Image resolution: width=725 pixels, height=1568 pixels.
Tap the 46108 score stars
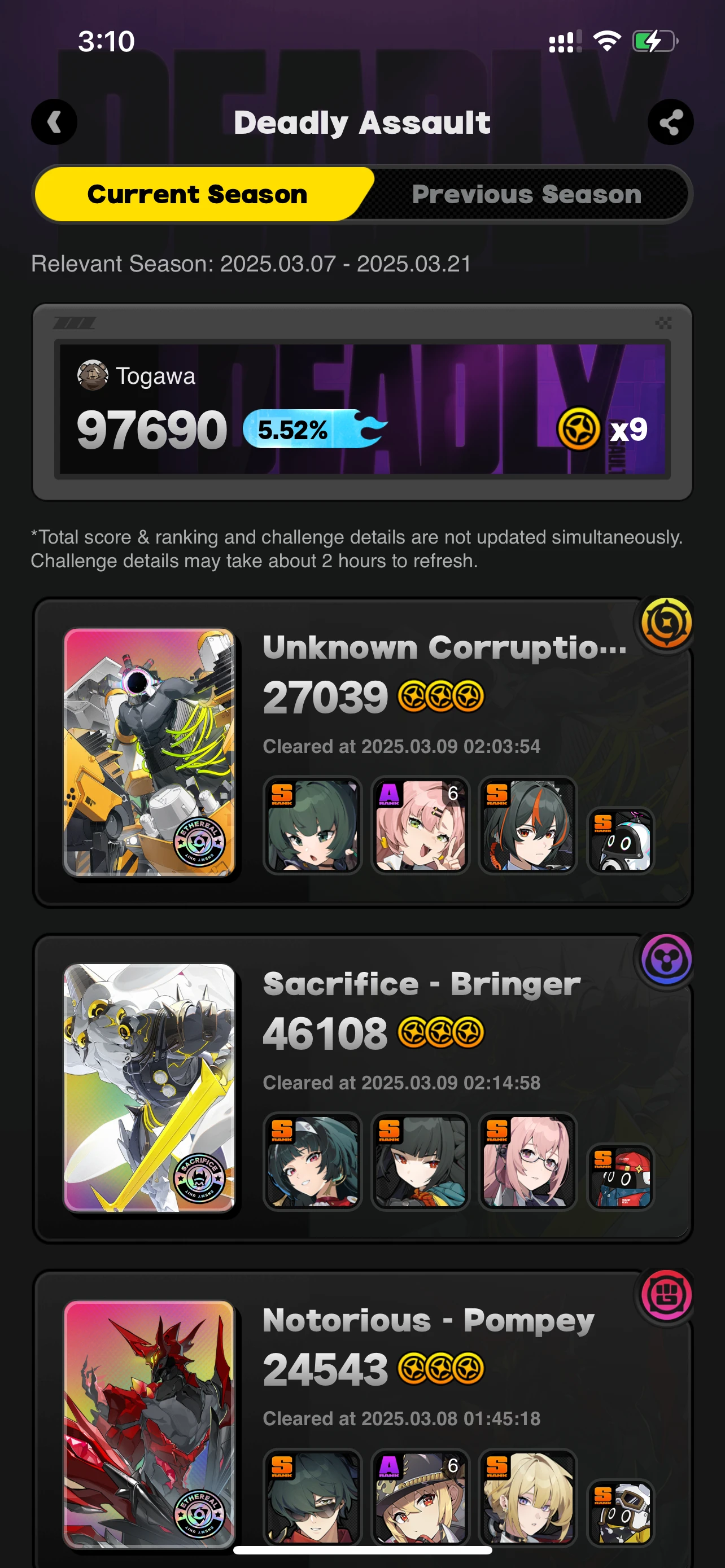point(441,1033)
